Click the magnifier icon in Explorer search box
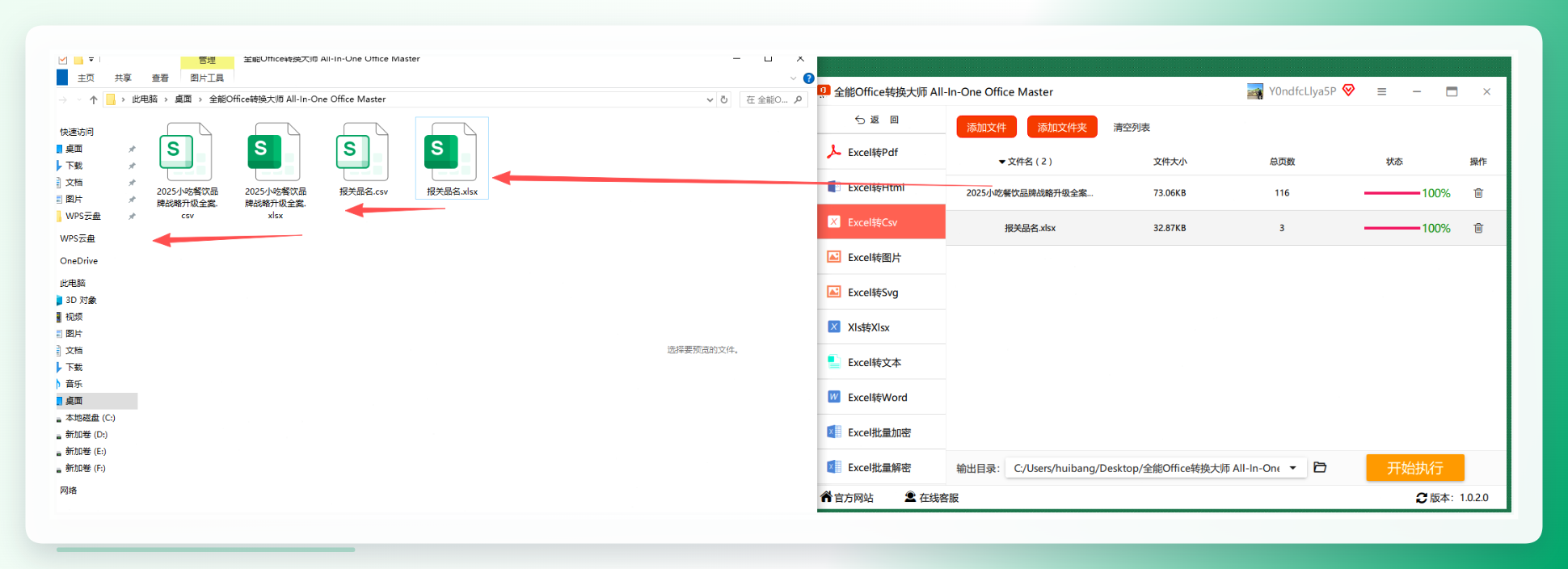The height and width of the screenshot is (569, 1568). tap(798, 99)
